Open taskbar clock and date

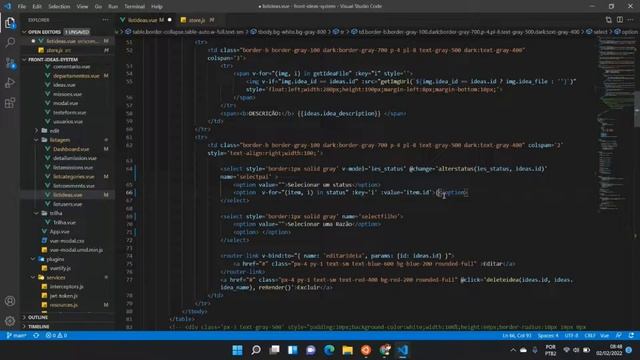point(609,350)
